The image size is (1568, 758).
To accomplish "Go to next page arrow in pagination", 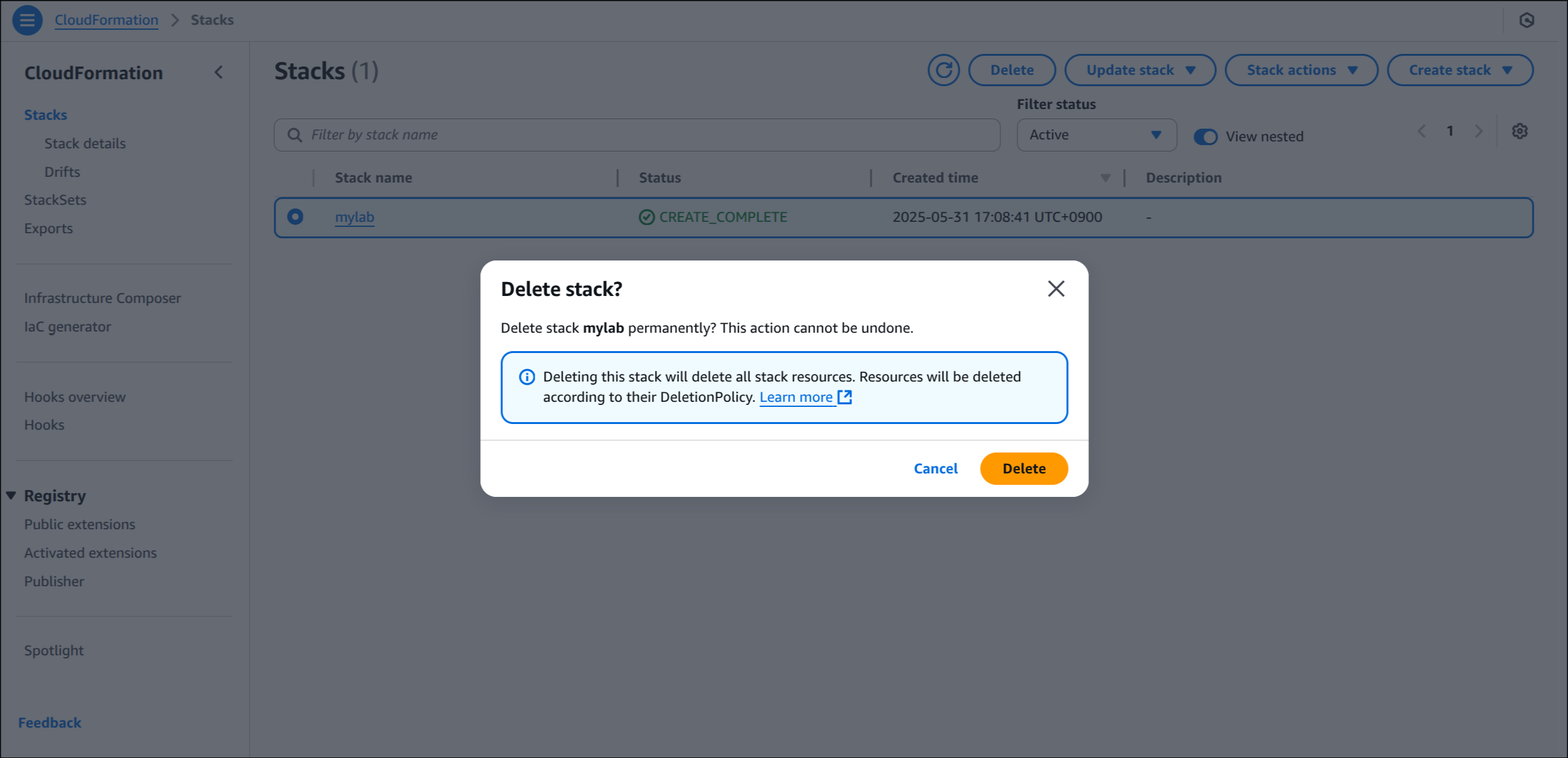I will point(1479,131).
